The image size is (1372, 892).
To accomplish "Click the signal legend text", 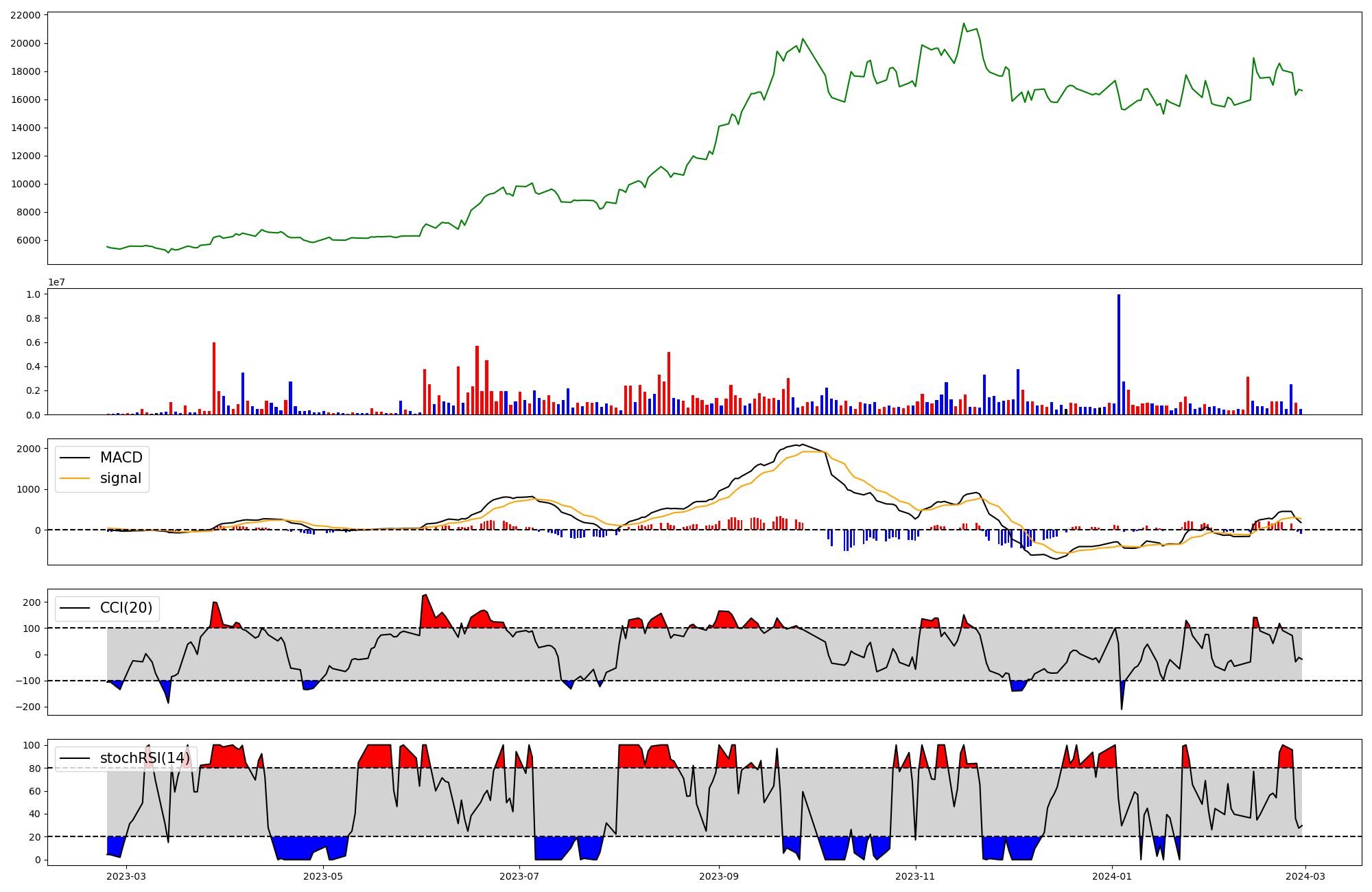I will pyautogui.click(x=120, y=478).
